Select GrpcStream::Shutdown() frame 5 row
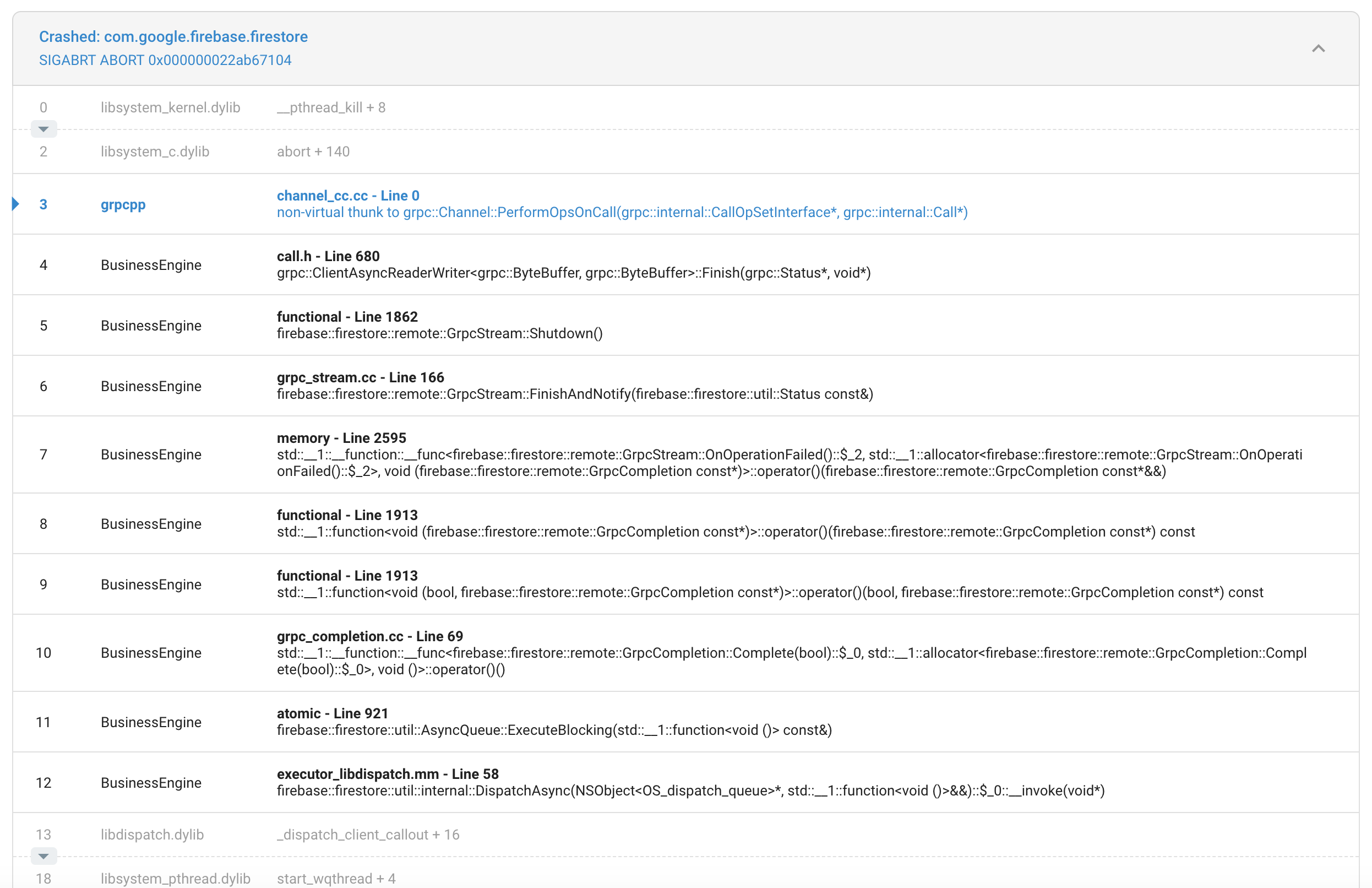The image size is (1372, 888). click(439, 333)
